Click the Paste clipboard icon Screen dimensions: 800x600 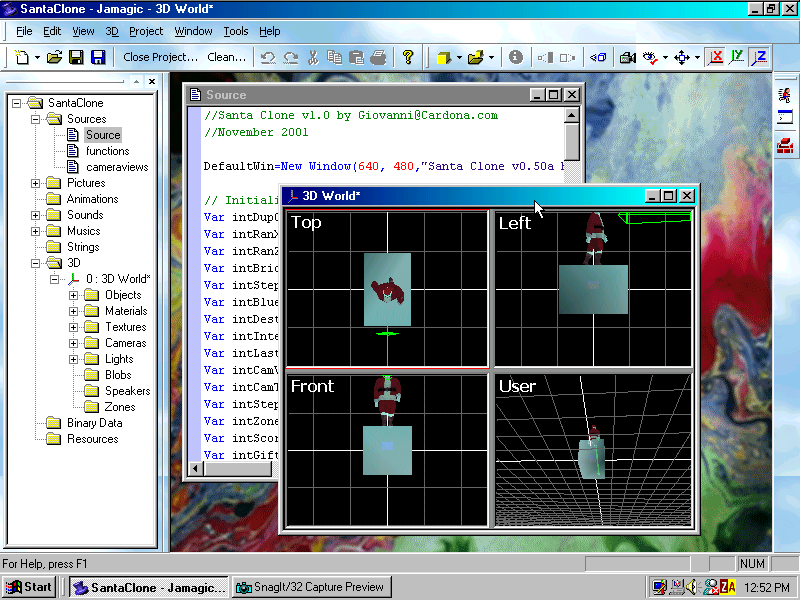tap(357, 58)
